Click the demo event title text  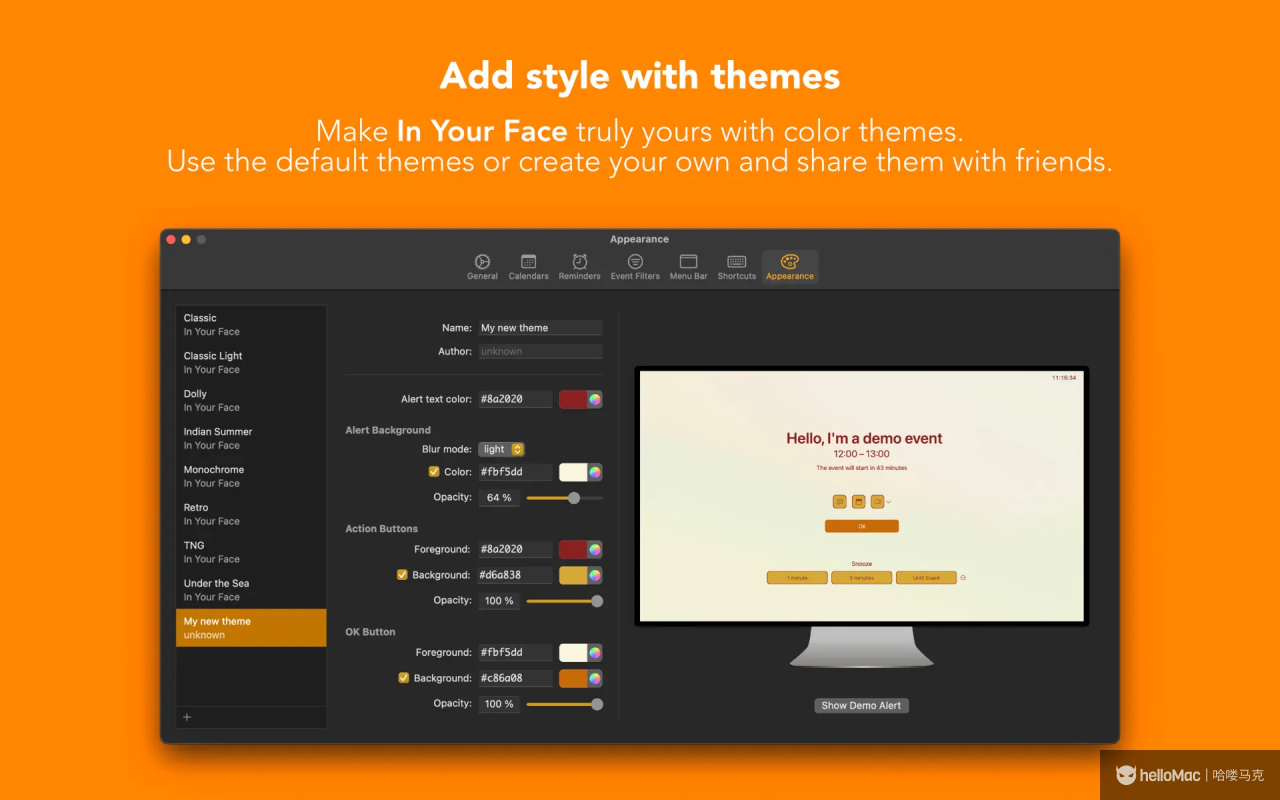click(x=864, y=438)
